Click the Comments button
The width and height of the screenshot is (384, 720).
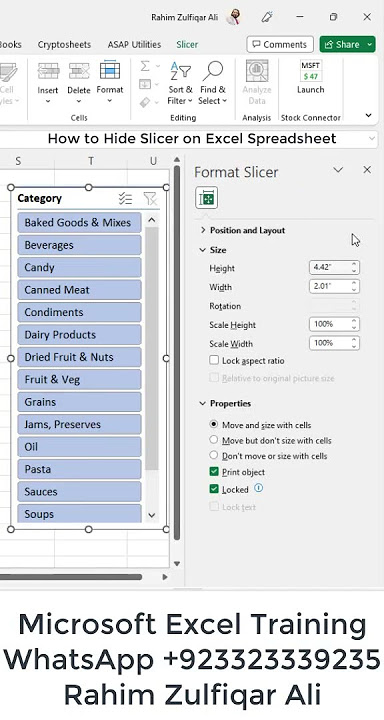[280, 45]
